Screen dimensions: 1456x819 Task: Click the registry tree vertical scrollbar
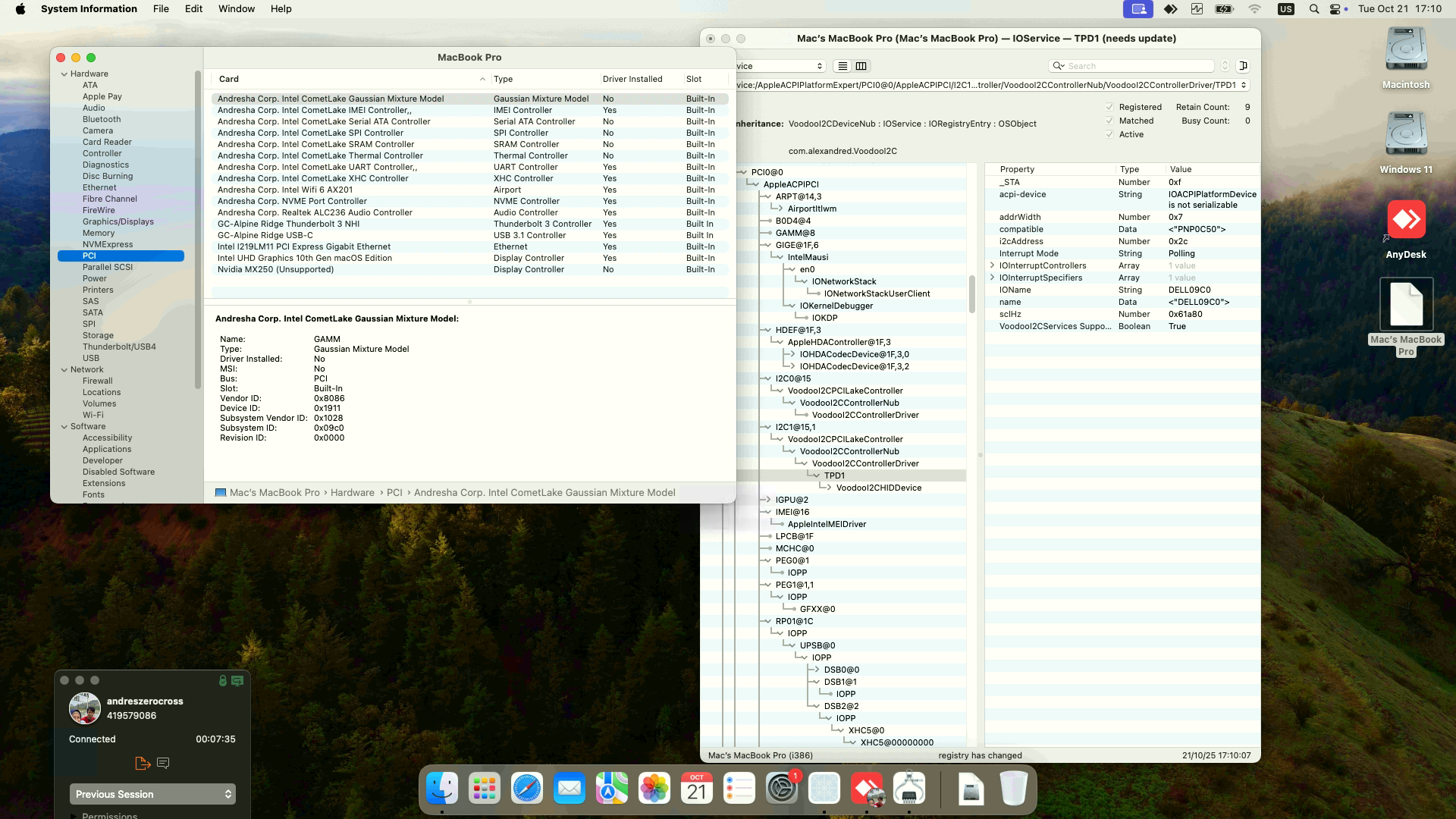971,294
